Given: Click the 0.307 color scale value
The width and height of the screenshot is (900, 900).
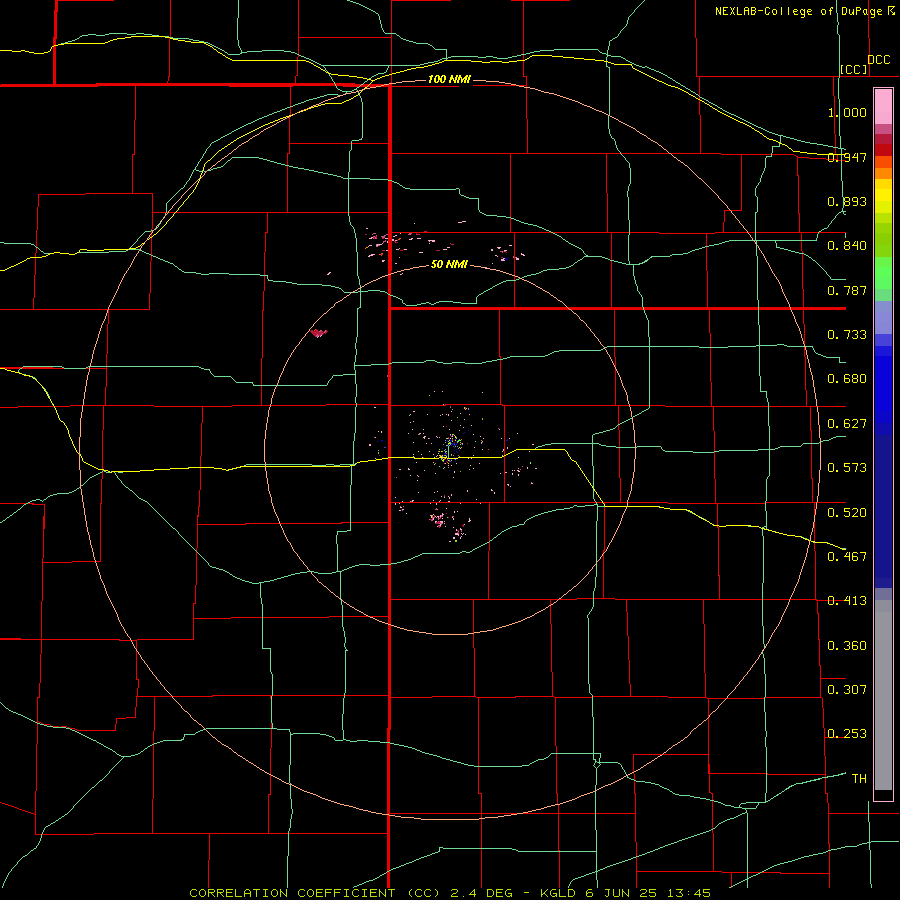Looking at the screenshot, I should tap(847, 689).
